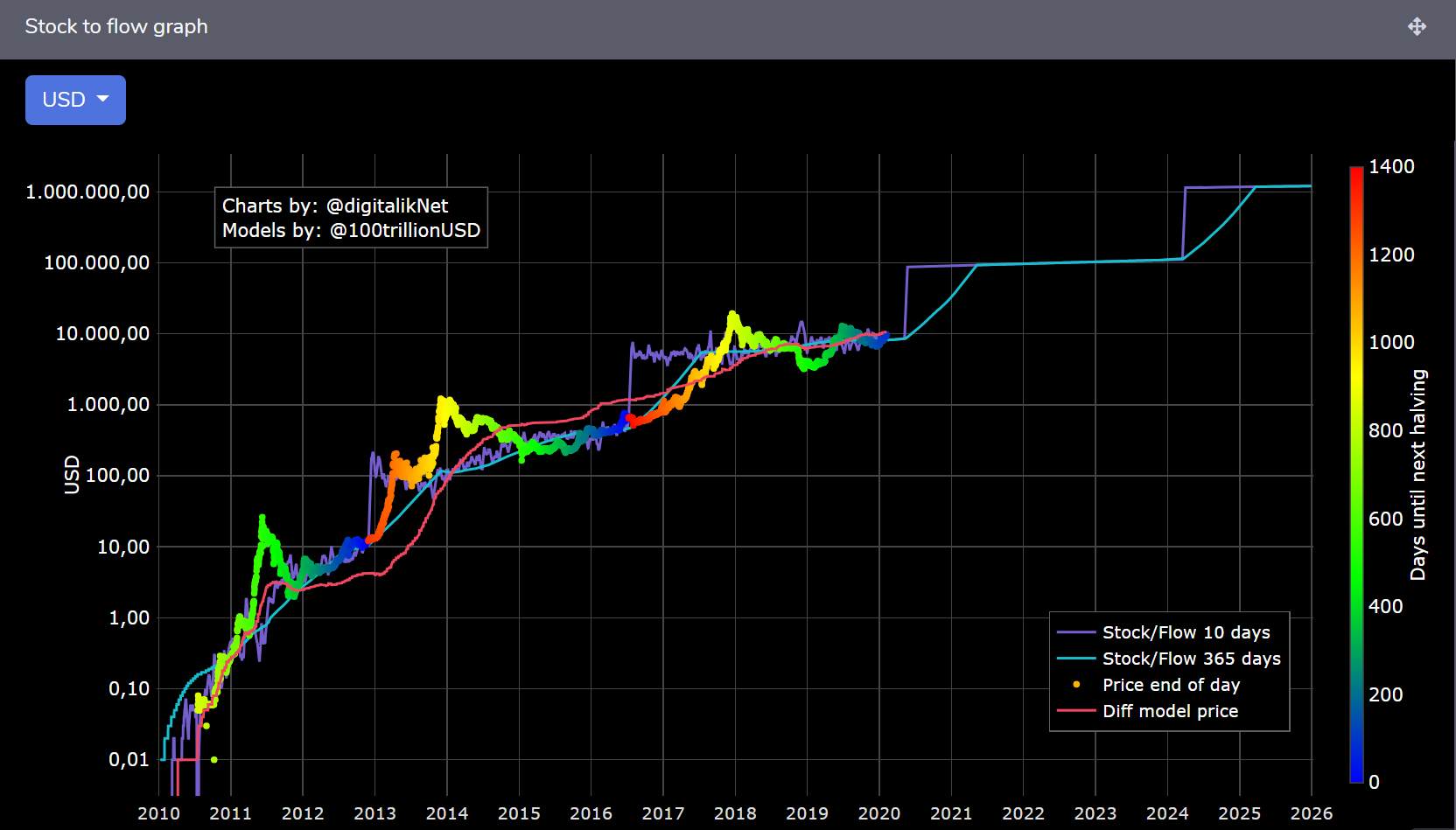Select the Price end of day legend entry
Screen dimensions: 1456x830
click(x=1172, y=685)
